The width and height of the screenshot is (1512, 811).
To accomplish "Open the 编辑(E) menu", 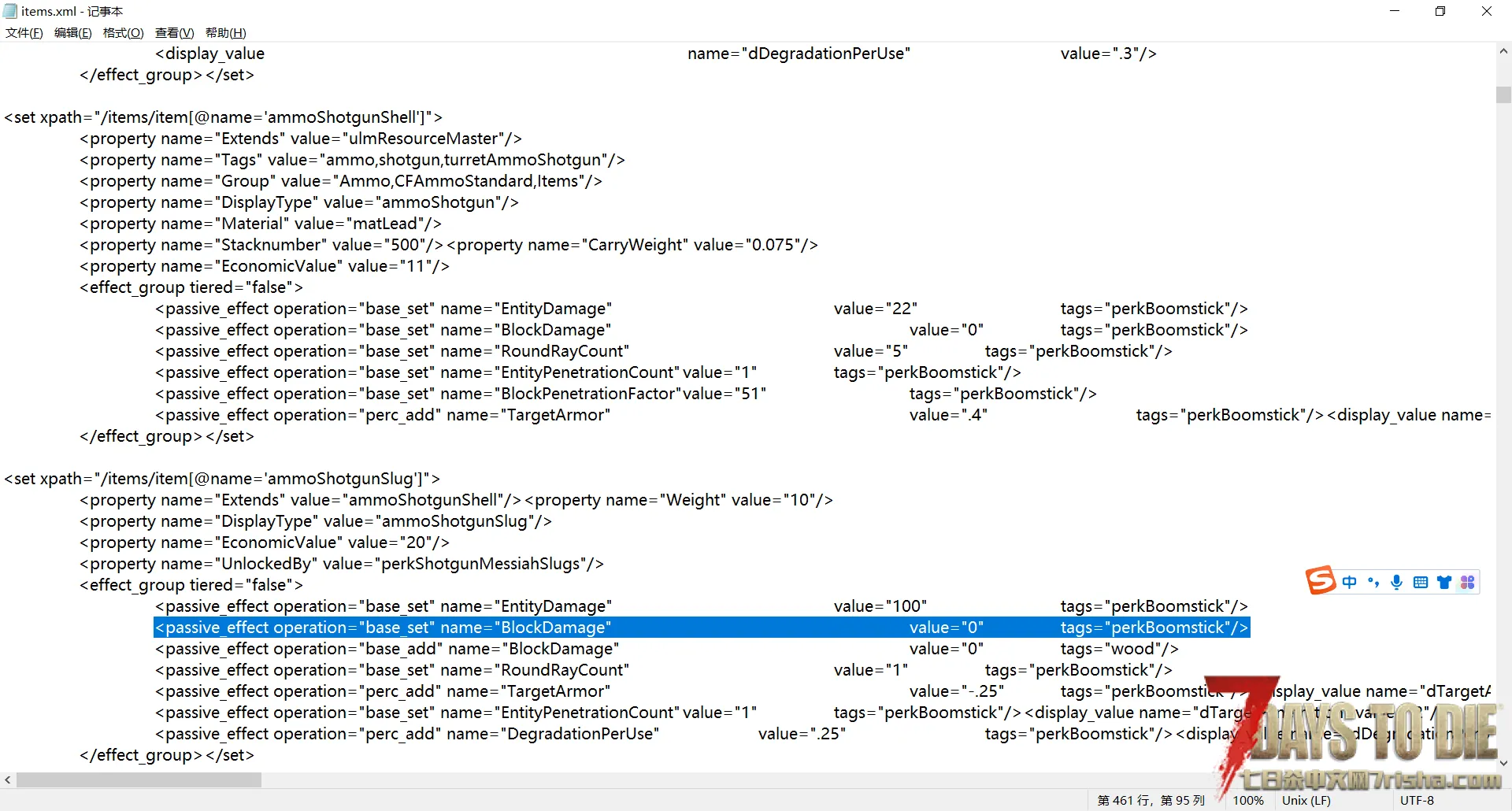I will (x=72, y=32).
